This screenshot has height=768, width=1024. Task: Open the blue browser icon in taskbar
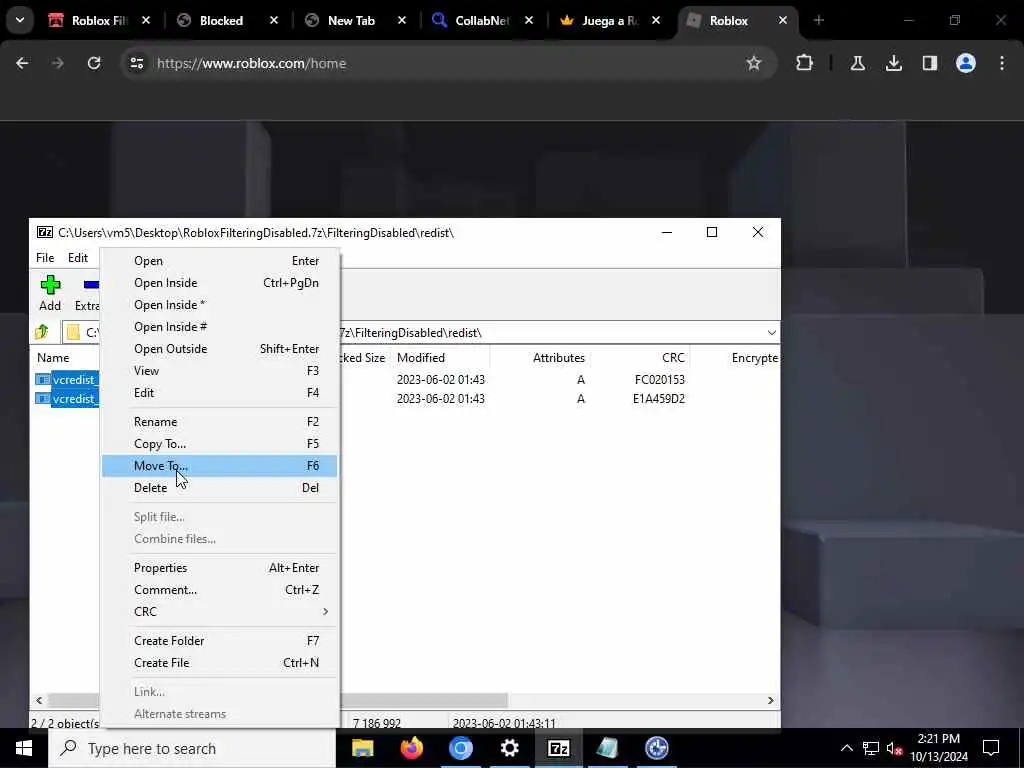point(460,748)
